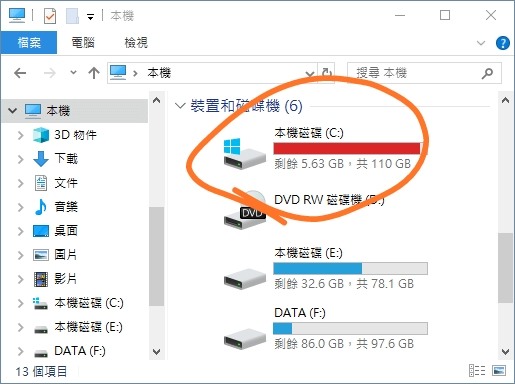Viewport: 515px width, 384px height.
Task: Expand the 下載 folder tree arrow
Action: (20, 159)
